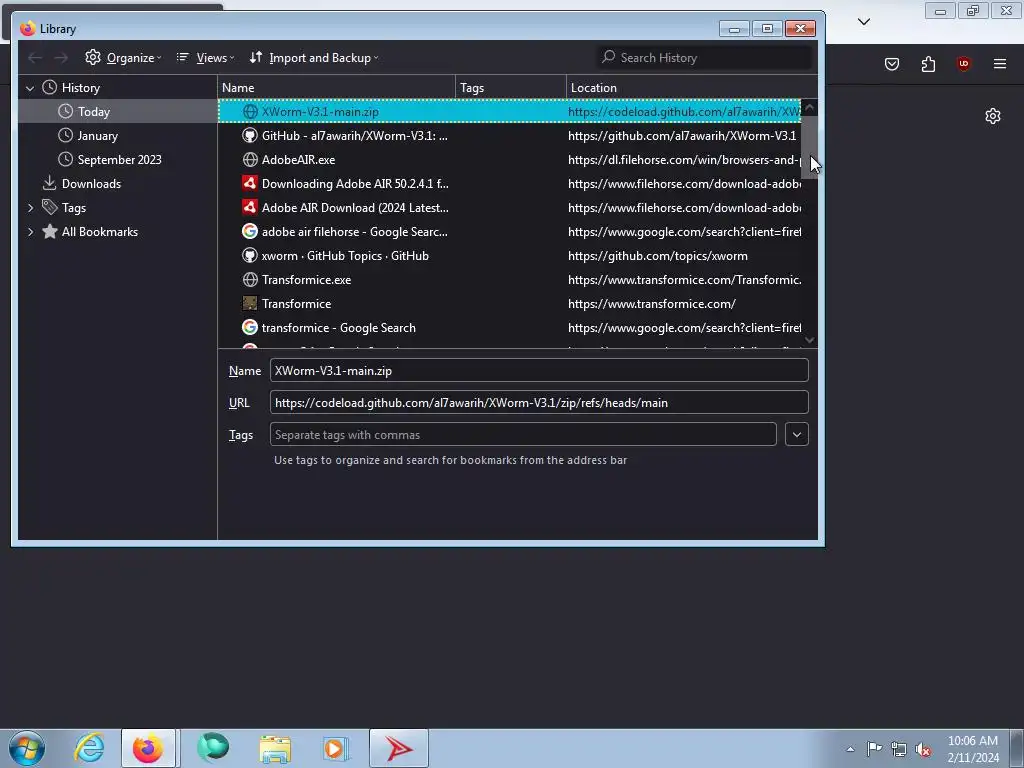
Task: Open network status tray icon
Action: click(x=899, y=749)
